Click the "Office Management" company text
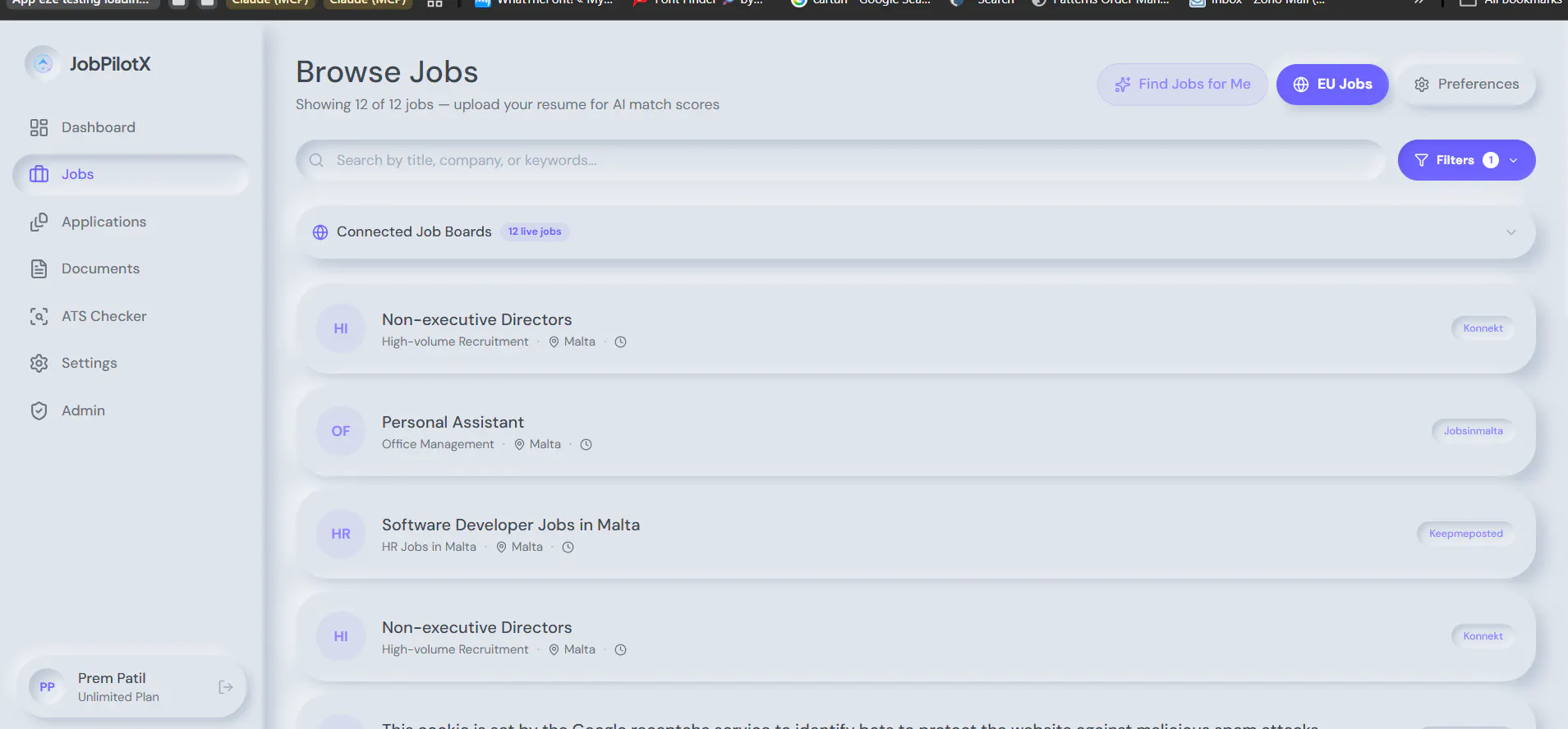Image resolution: width=1568 pixels, height=729 pixels. tap(438, 444)
